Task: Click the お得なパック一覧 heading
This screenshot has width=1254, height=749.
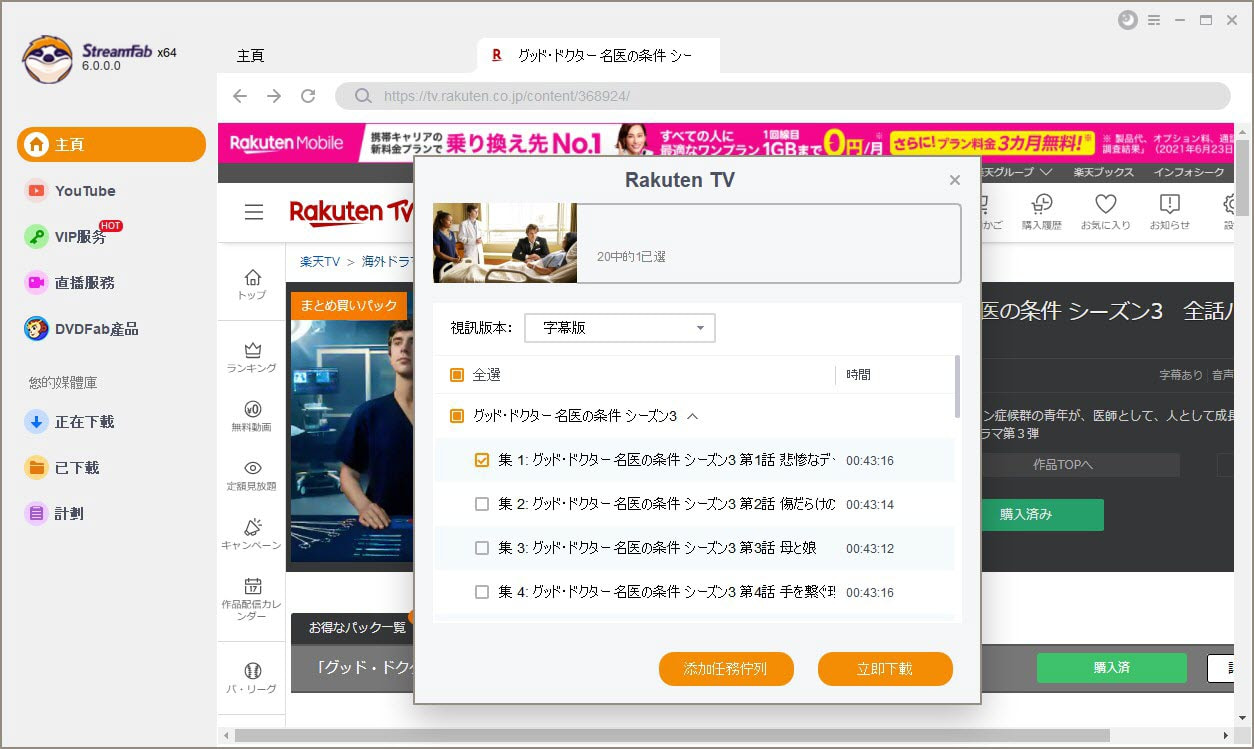Action: pos(355,628)
